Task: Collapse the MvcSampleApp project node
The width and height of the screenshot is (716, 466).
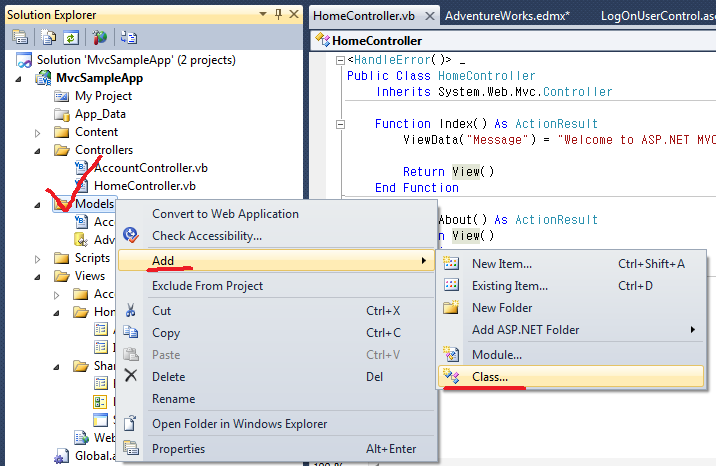Action: pyautogui.click(x=18, y=79)
